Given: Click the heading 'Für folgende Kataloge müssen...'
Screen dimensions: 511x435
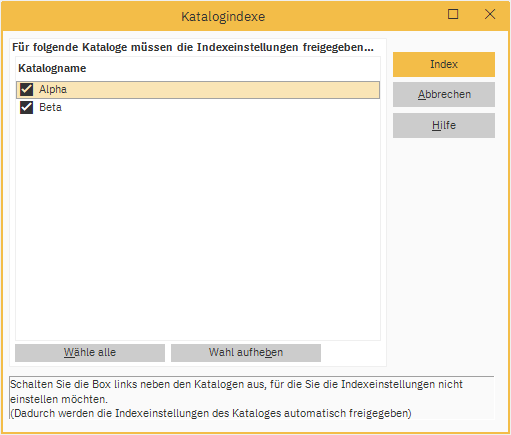Looking at the screenshot, I should click(193, 47).
